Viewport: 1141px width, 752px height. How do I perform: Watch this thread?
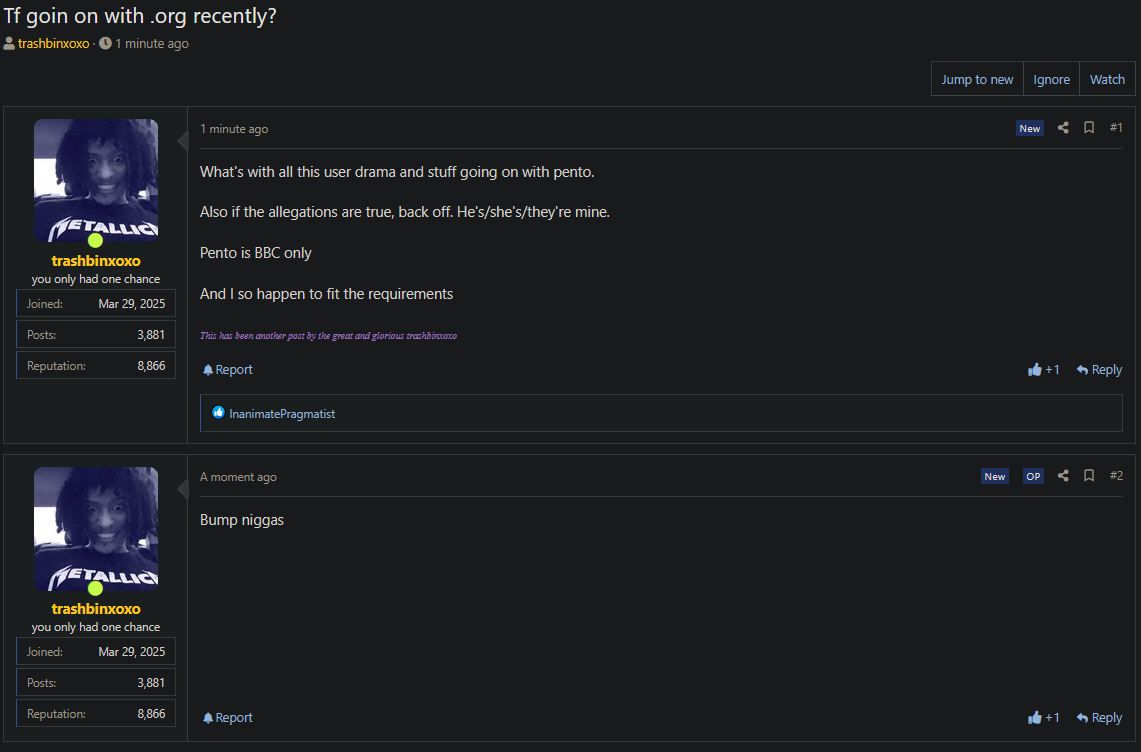click(1107, 79)
